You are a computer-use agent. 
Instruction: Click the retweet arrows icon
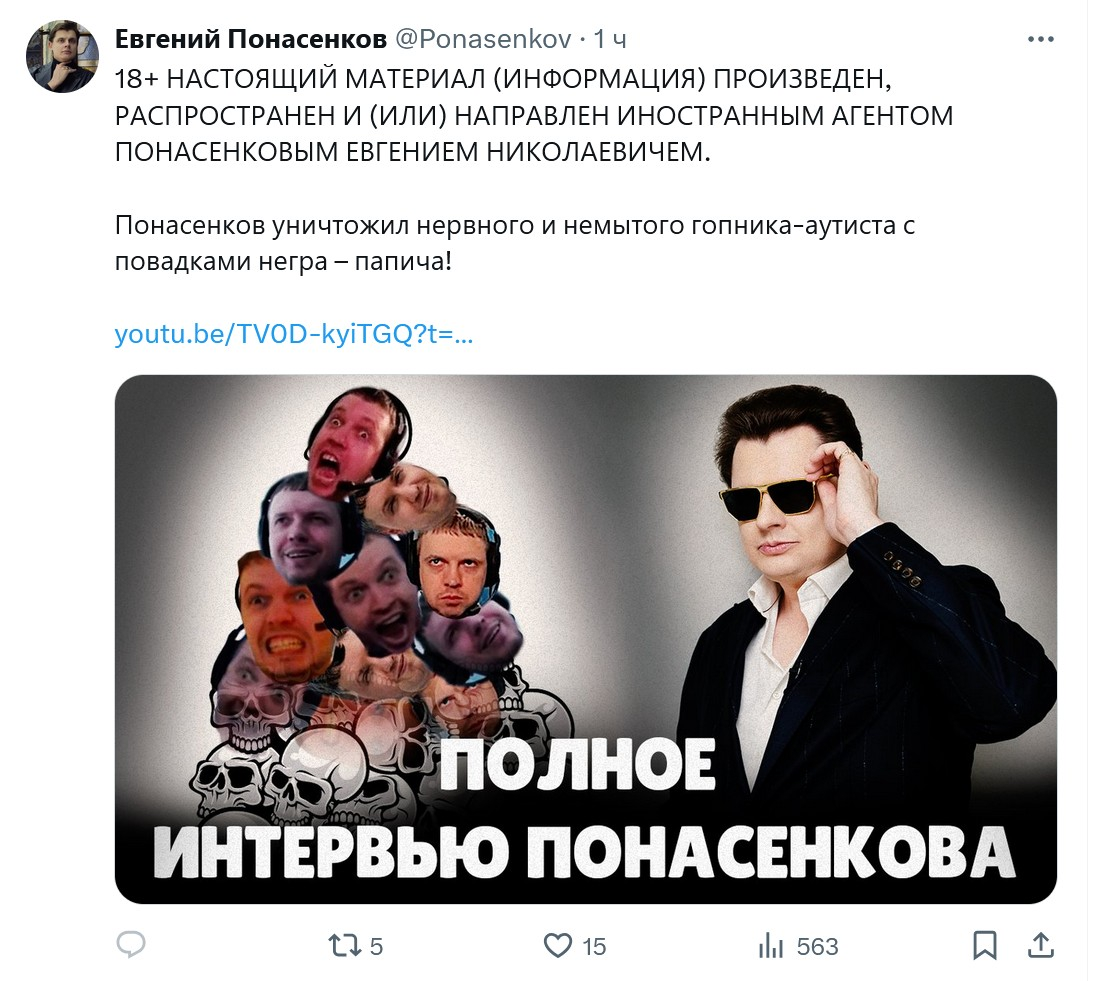pyautogui.click(x=345, y=946)
